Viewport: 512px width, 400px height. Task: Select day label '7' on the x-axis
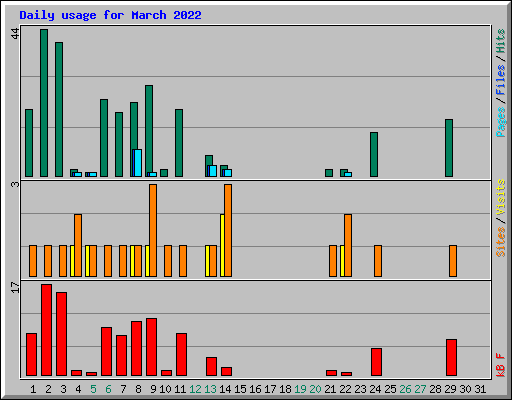point(123,389)
